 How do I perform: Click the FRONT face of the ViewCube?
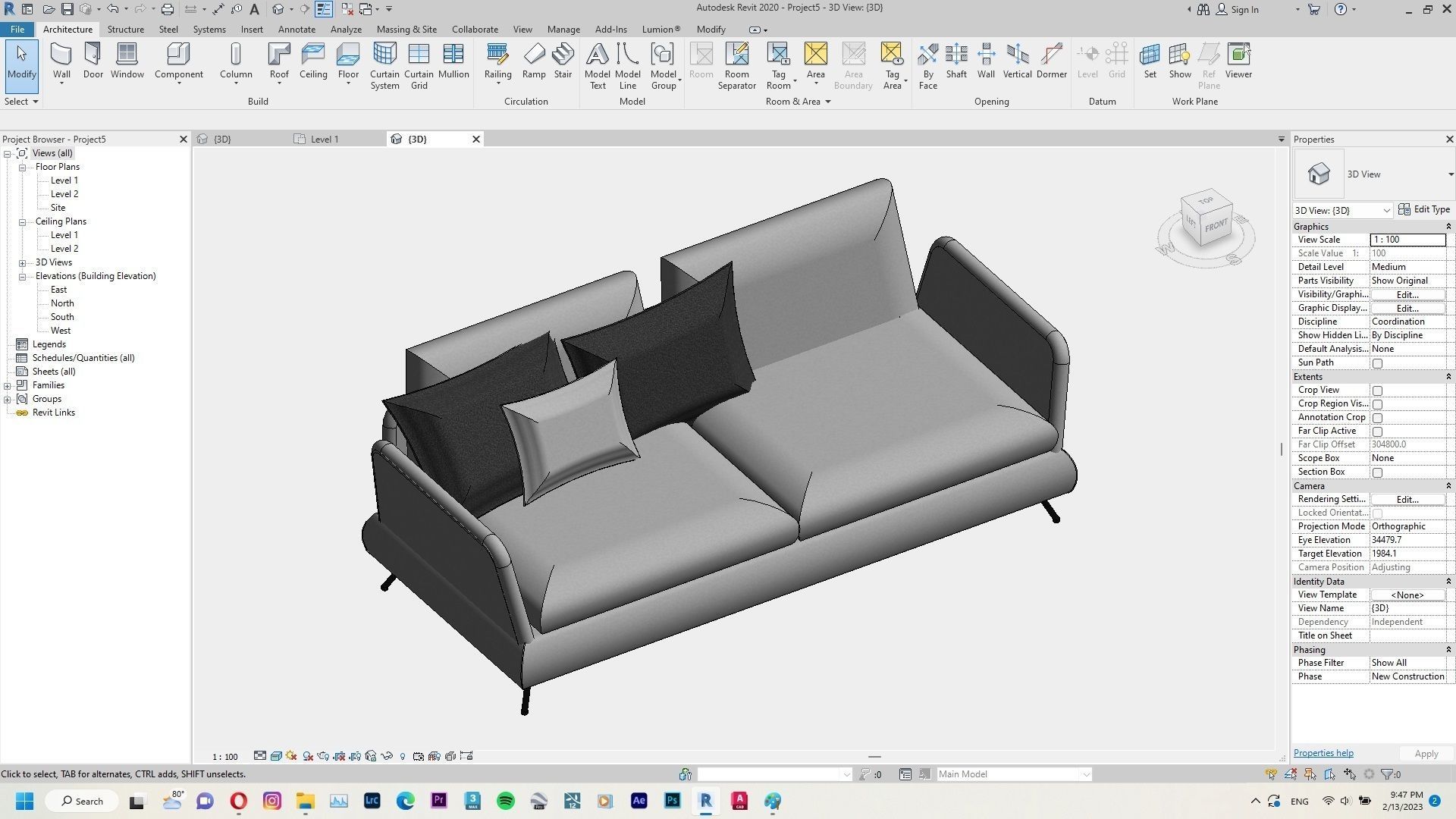[1218, 225]
